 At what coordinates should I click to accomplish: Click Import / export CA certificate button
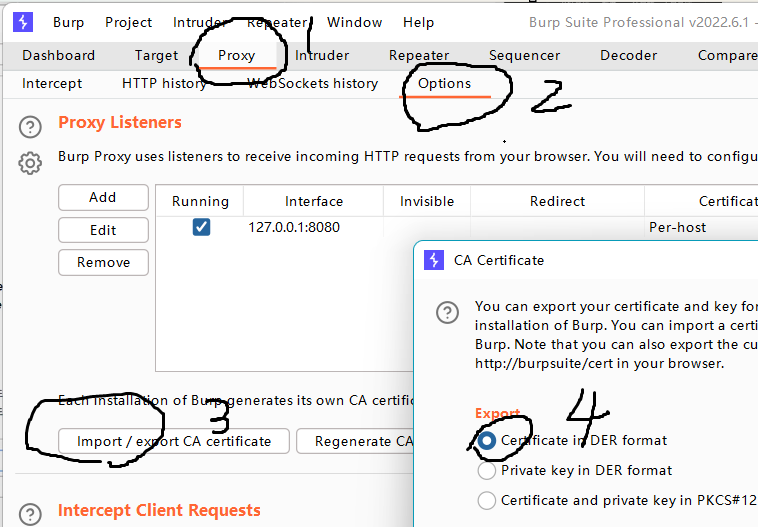tap(174, 441)
